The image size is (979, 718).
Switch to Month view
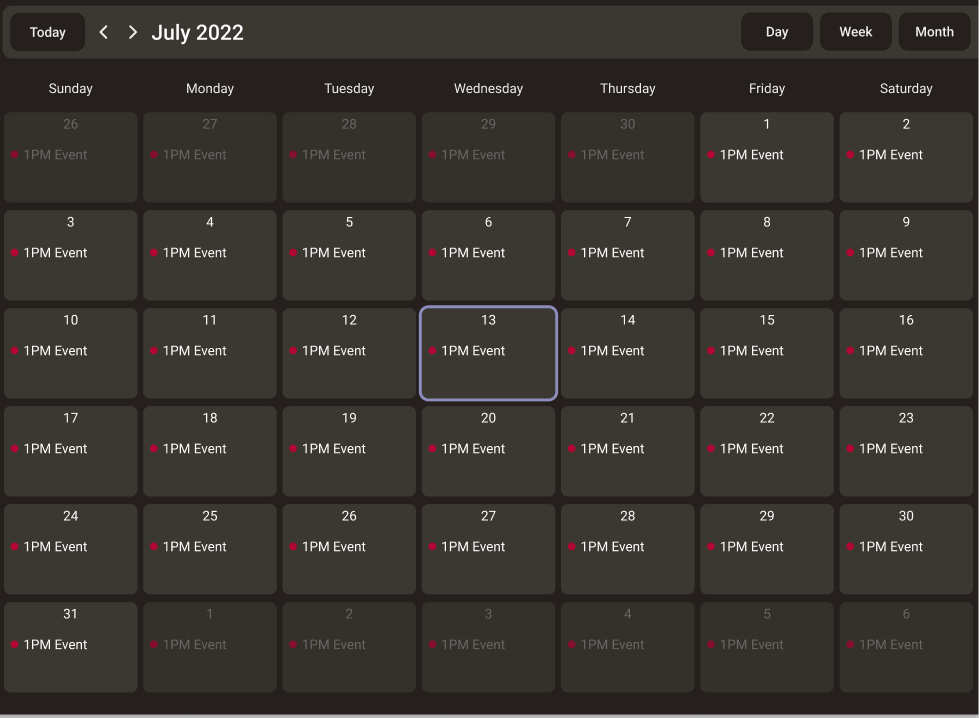(x=934, y=32)
